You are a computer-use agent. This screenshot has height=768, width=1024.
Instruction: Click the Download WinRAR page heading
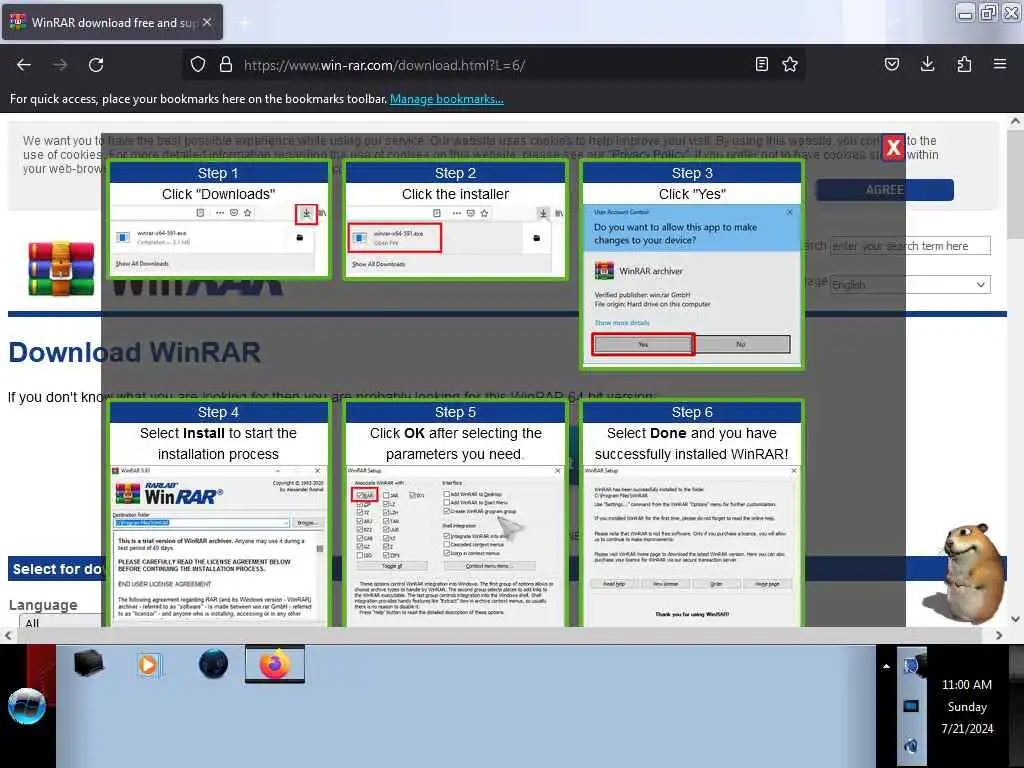click(x=135, y=353)
